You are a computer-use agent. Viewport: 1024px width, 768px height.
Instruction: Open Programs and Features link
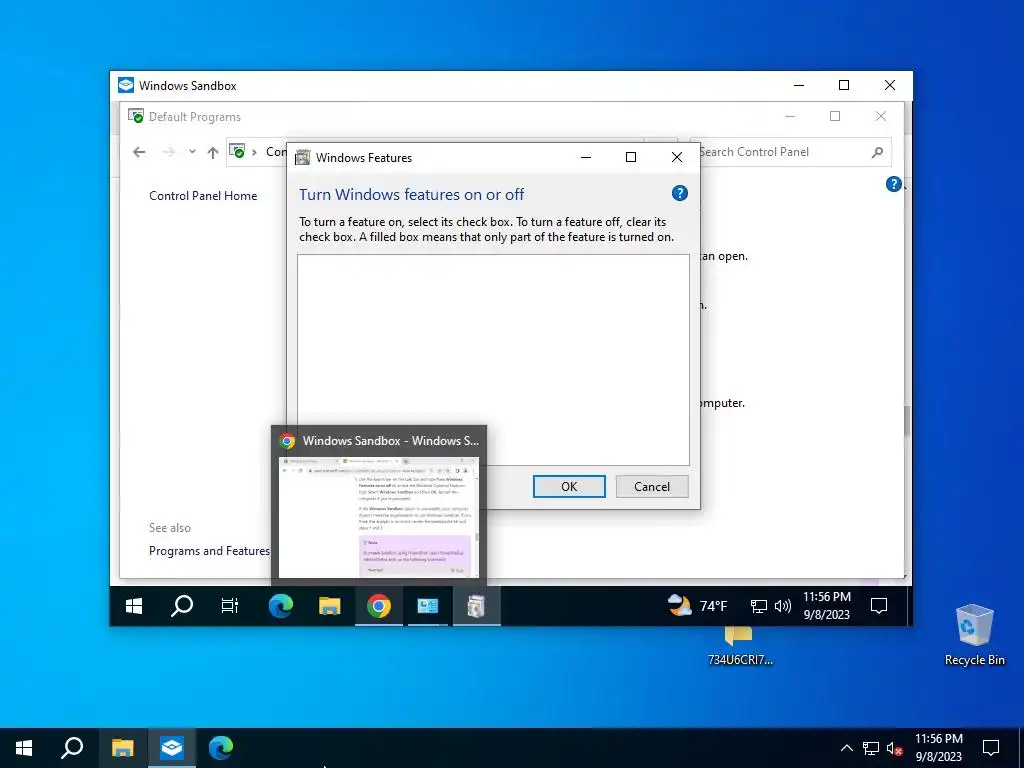(209, 551)
